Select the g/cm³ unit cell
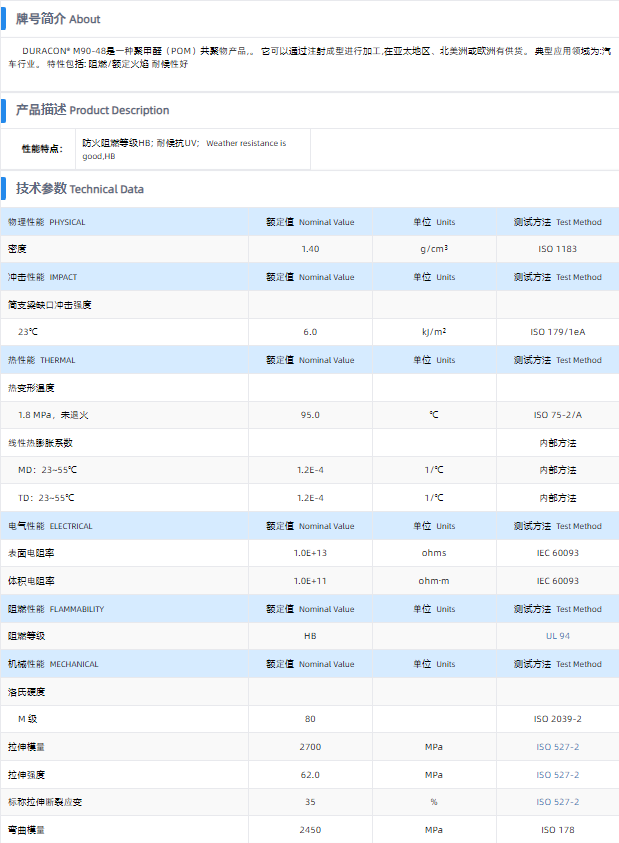Screen dimensions: 619x843 pyautogui.click(x=434, y=249)
